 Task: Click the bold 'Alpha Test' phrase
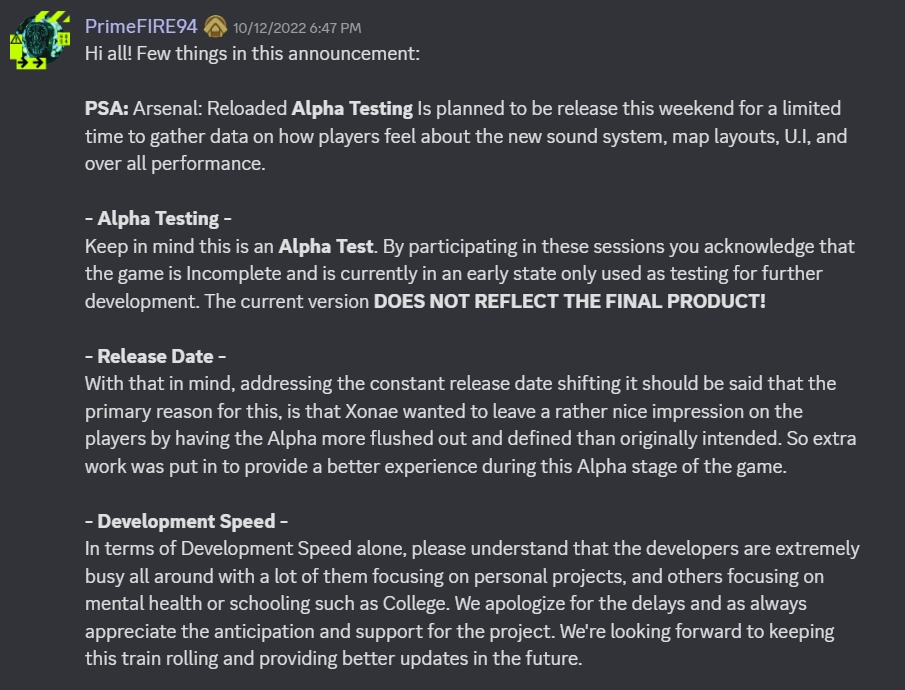point(326,246)
